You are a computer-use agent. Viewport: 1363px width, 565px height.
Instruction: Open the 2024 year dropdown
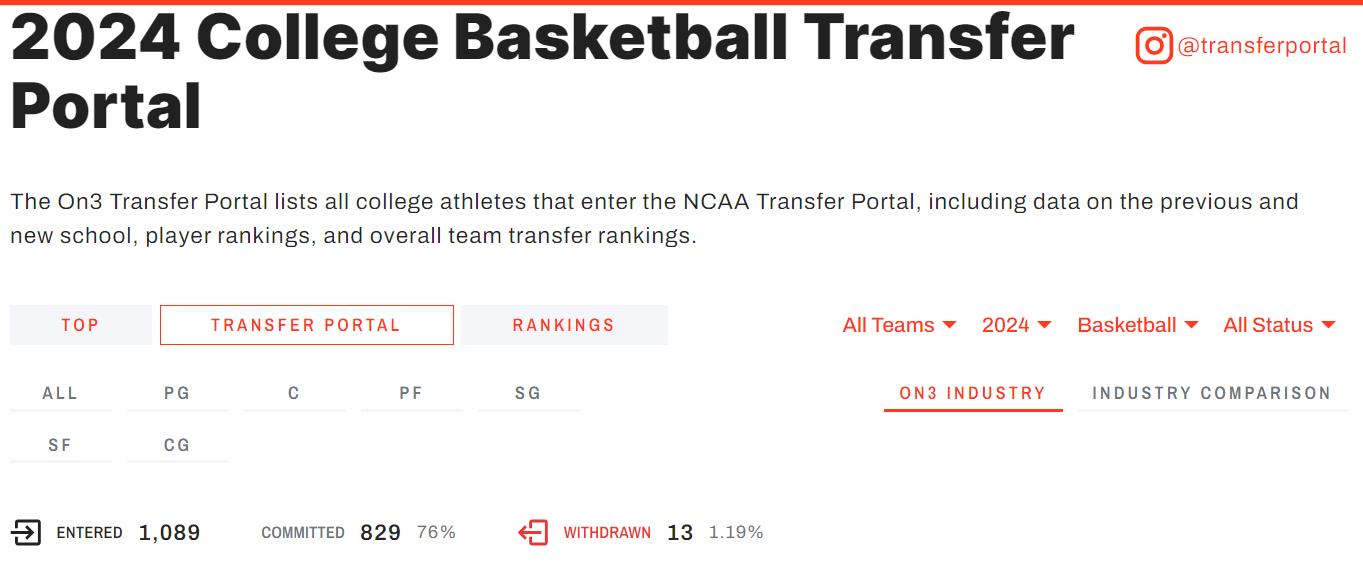1016,325
